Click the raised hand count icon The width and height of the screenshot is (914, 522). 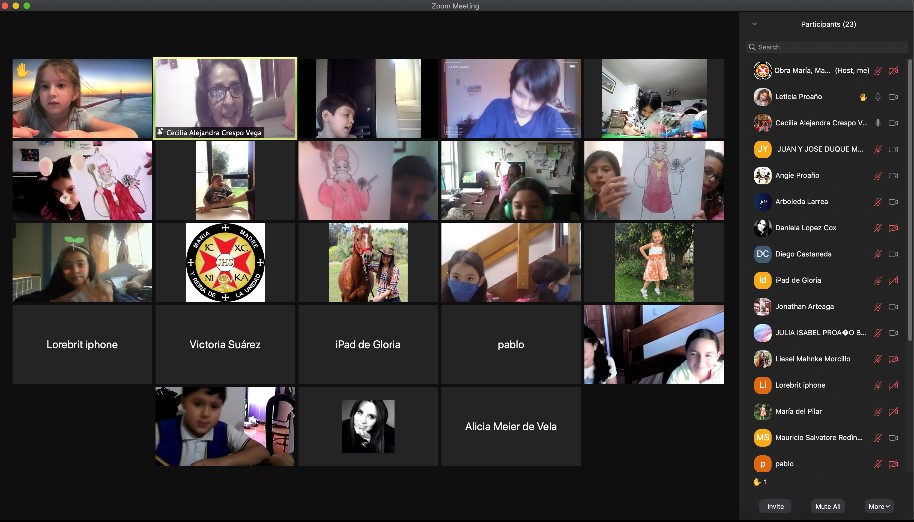coord(758,482)
